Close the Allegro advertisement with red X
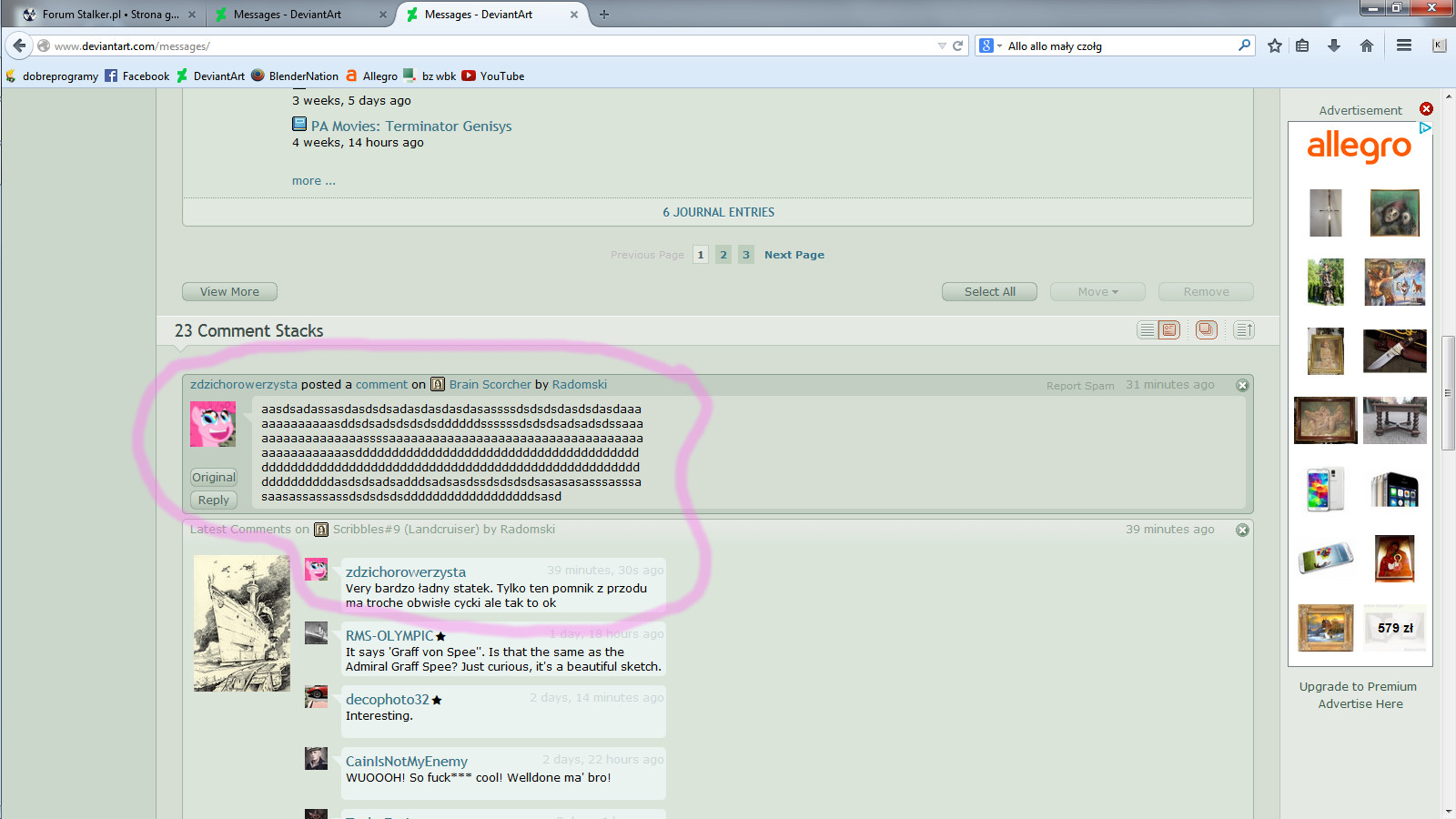 click(1426, 109)
